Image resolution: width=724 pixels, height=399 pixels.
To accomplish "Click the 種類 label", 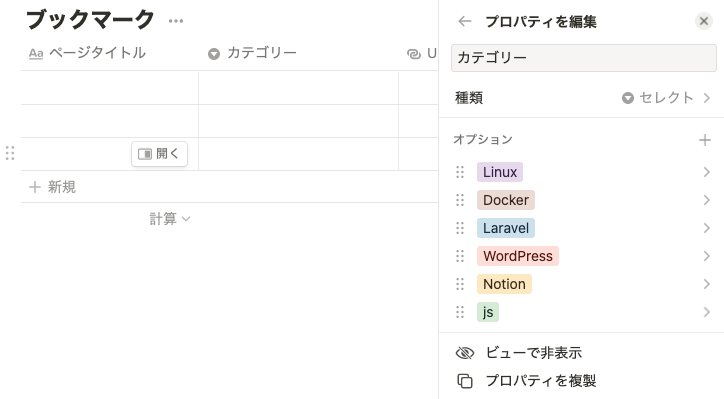I will coord(469,98).
